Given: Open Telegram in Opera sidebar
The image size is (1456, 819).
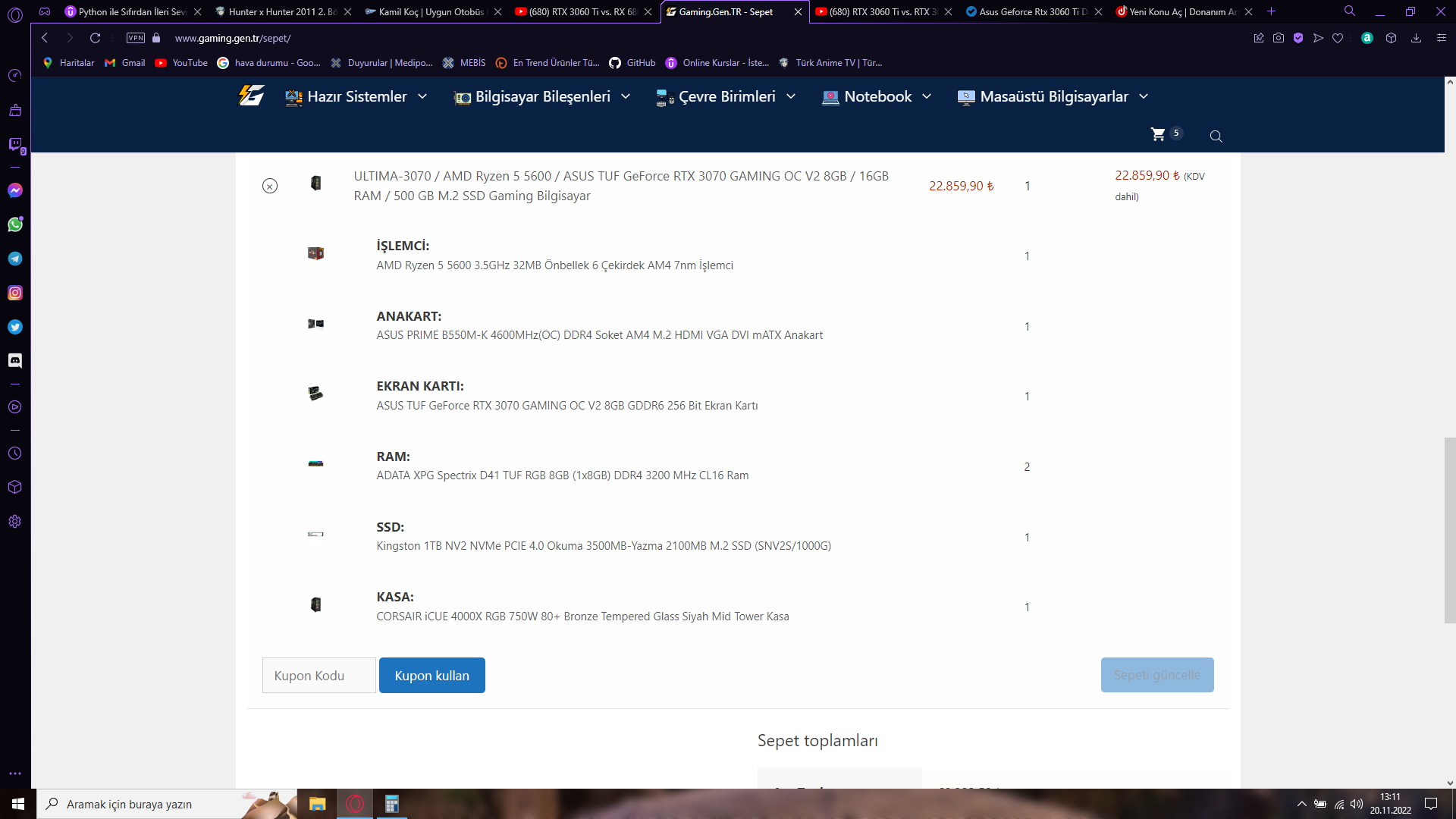Looking at the screenshot, I should (x=15, y=259).
